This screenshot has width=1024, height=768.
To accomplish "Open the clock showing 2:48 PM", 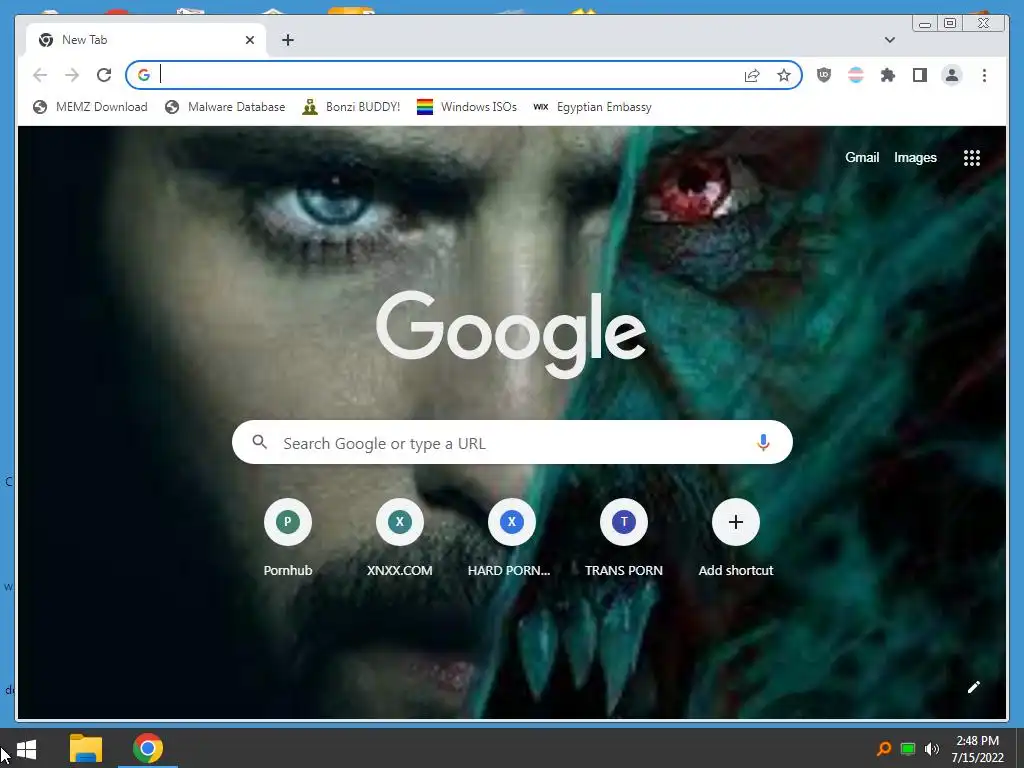I will 977,749.
